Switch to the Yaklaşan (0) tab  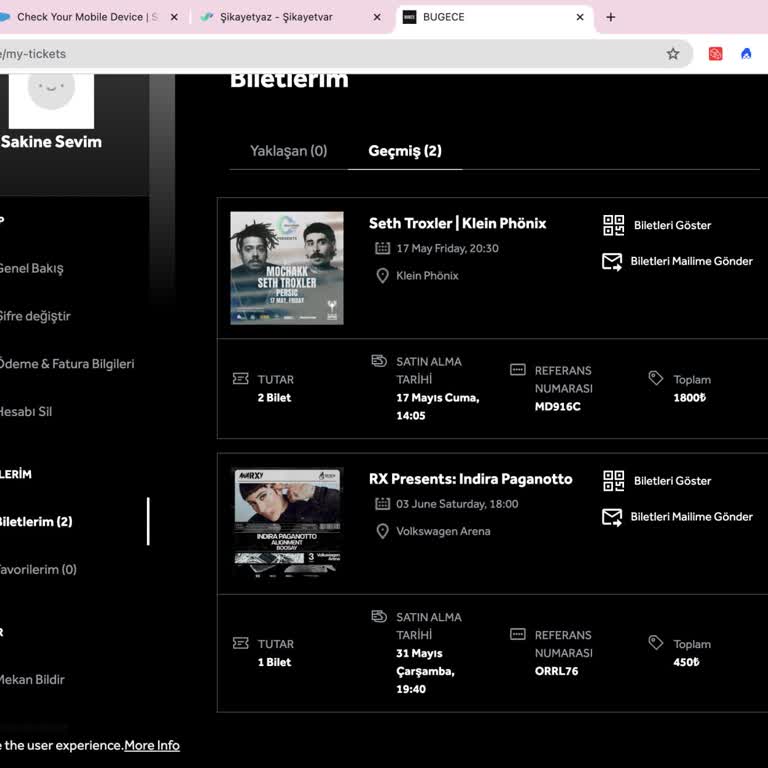[x=288, y=151]
